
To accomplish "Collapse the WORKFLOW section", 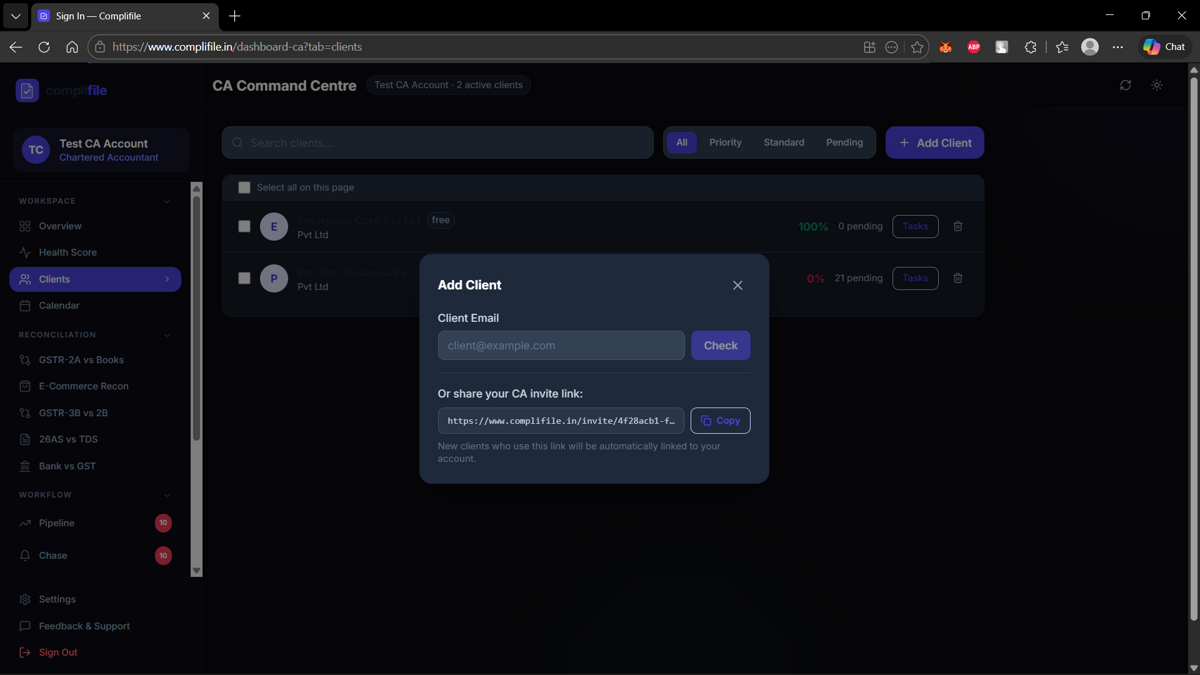I will 167,495.
